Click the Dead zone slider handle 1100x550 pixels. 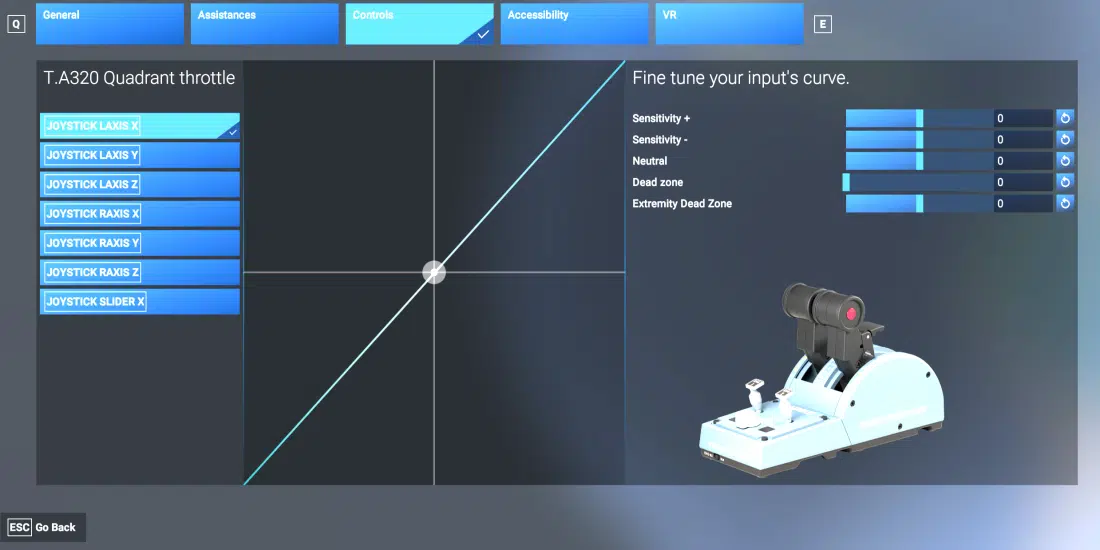click(x=846, y=183)
